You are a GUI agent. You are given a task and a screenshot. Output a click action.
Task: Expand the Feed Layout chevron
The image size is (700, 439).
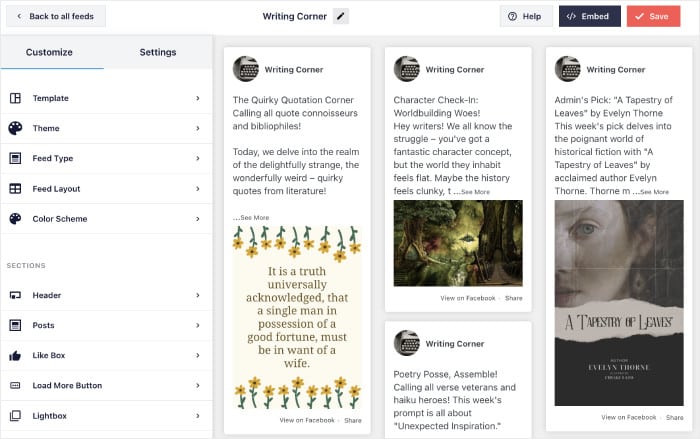click(x=198, y=188)
